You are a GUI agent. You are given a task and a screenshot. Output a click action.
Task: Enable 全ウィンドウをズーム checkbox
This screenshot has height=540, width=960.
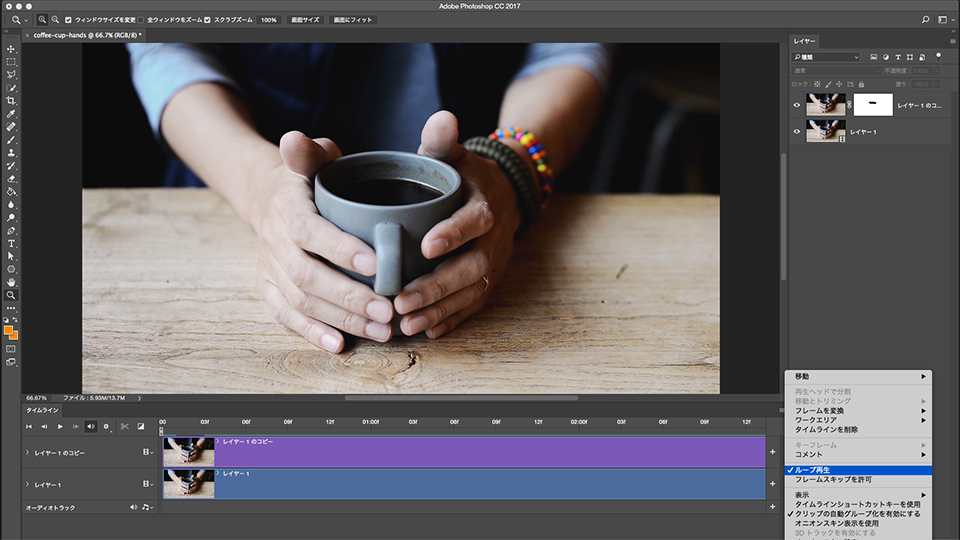141,19
